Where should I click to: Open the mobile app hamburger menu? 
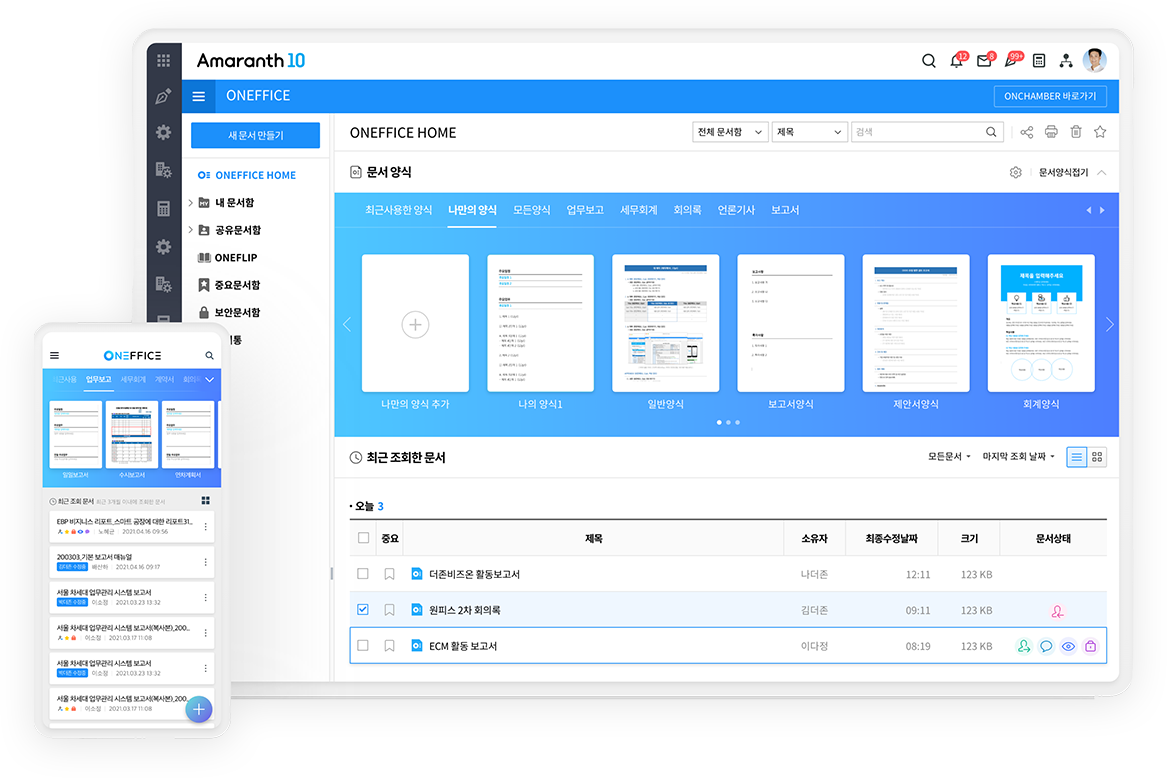point(54,355)
